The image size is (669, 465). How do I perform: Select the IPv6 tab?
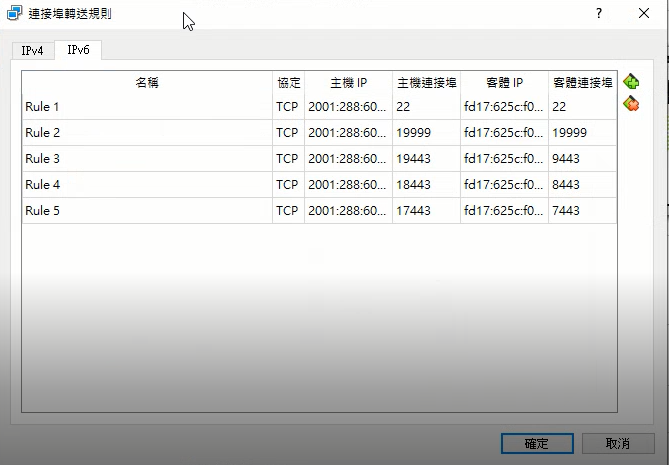point(78,50)
